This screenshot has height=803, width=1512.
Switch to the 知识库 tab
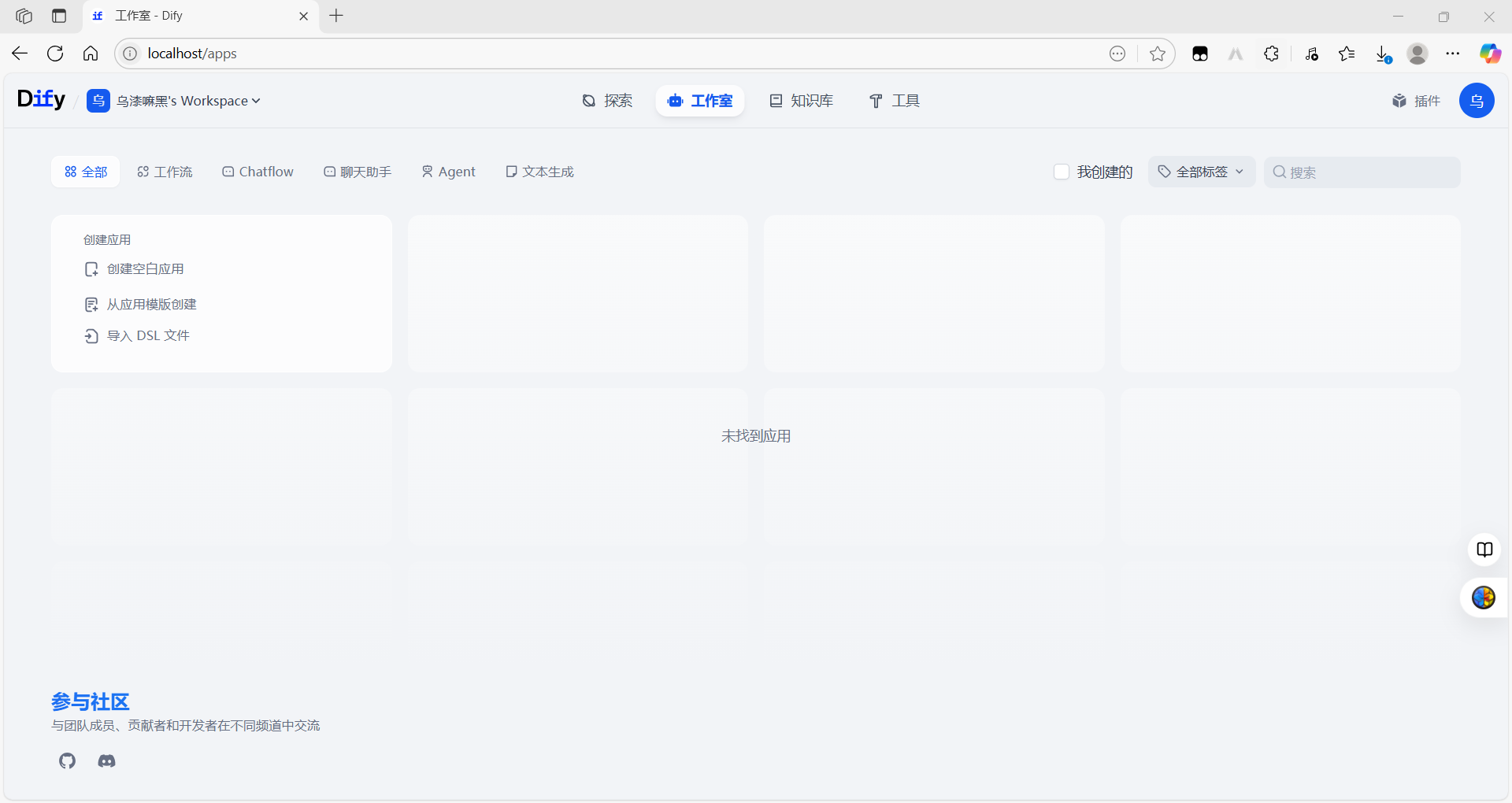coord(802,101)
